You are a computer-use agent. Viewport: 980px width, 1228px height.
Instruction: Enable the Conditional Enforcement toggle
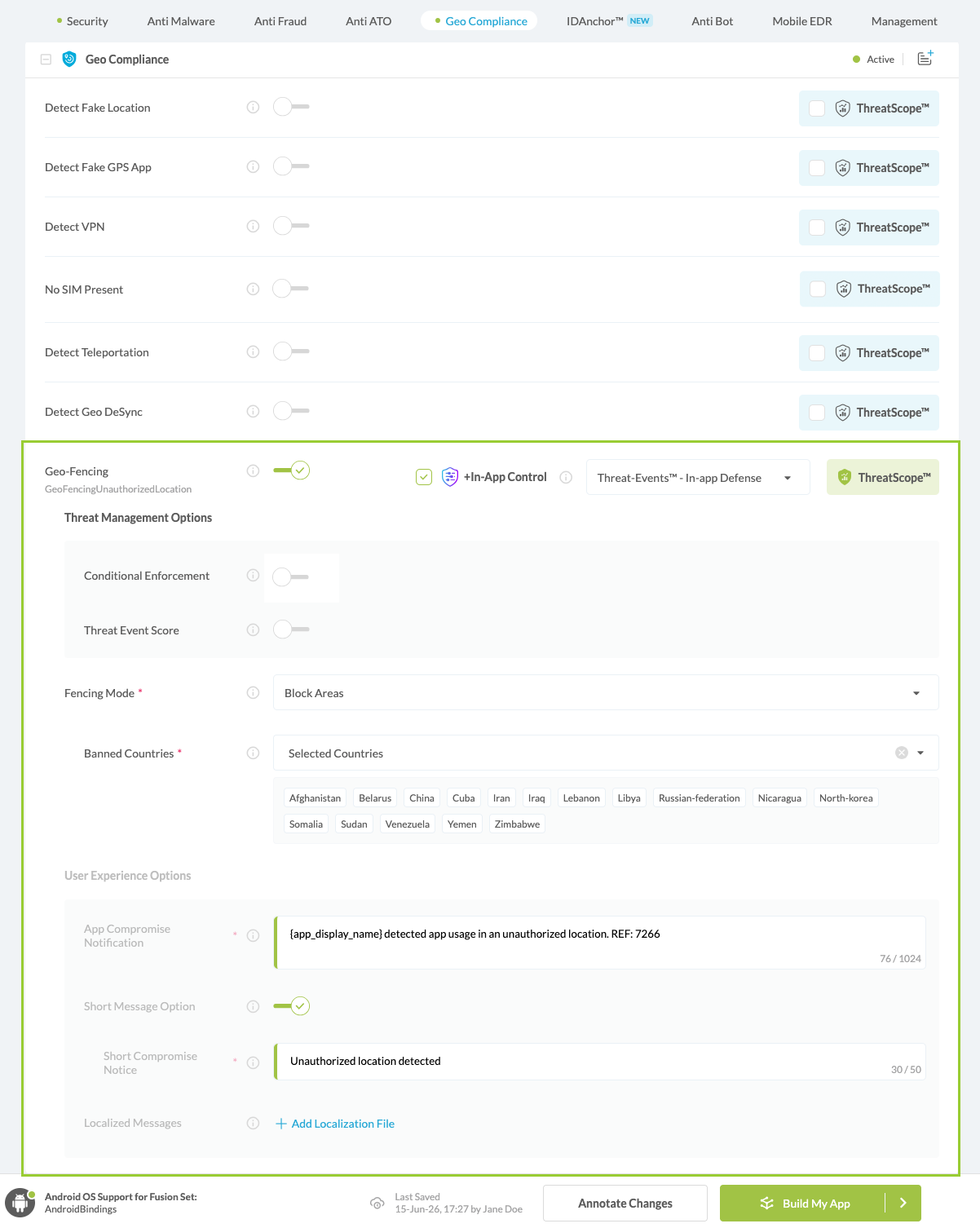[291, 577]
